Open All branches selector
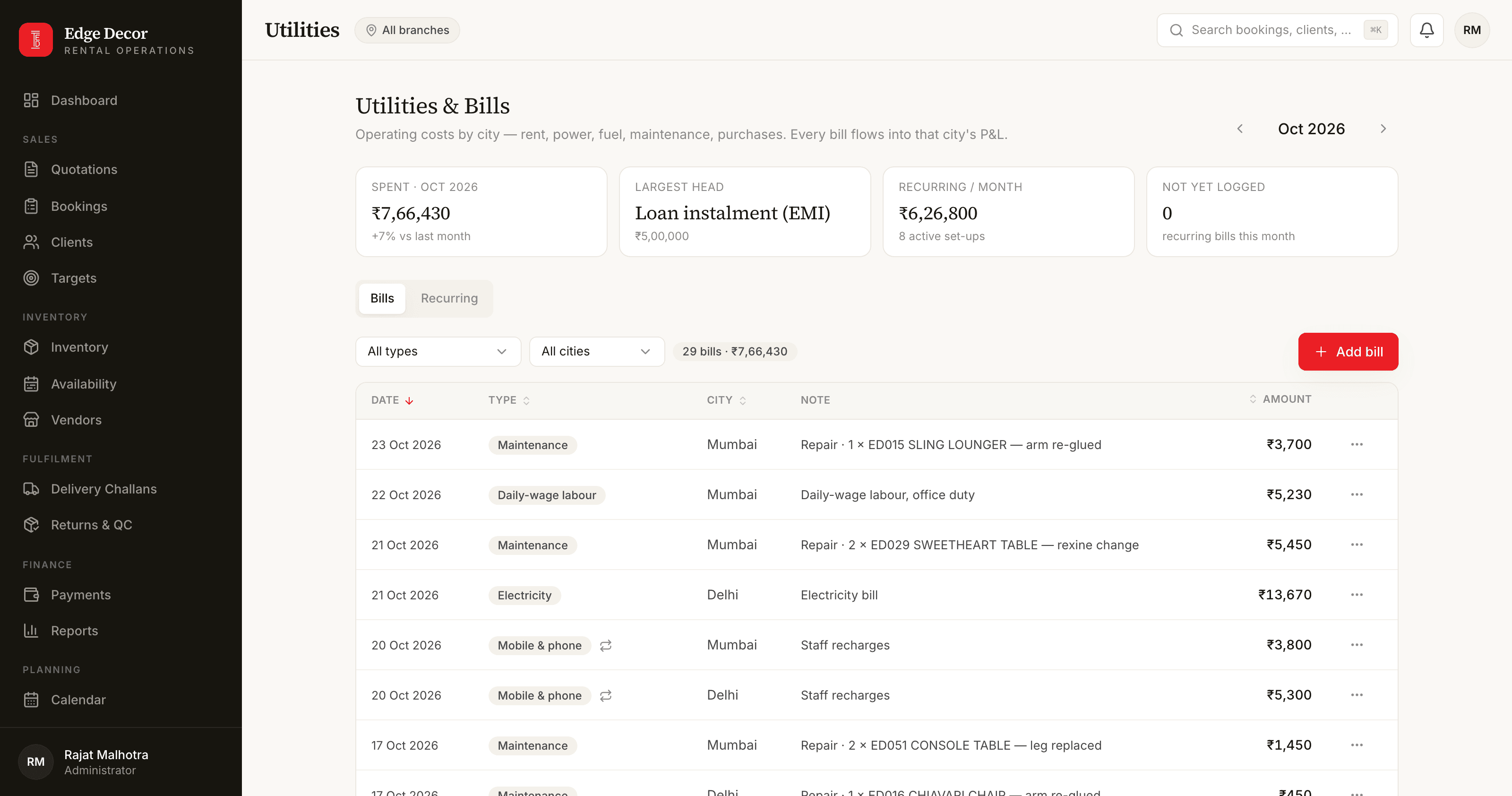 click(x=407, y=30)
